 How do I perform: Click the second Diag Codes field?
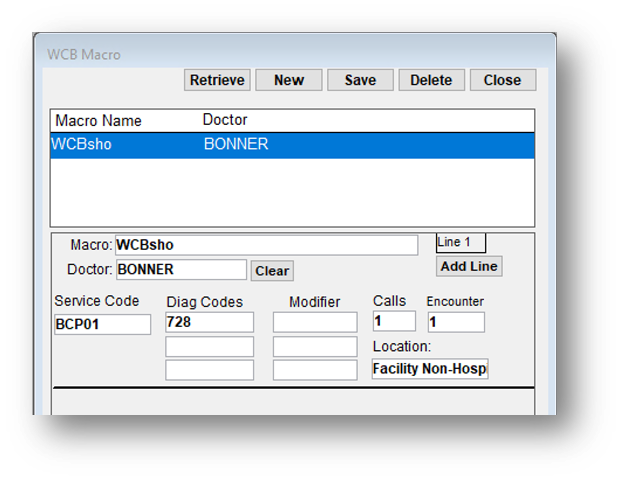[x=209, y=347]
